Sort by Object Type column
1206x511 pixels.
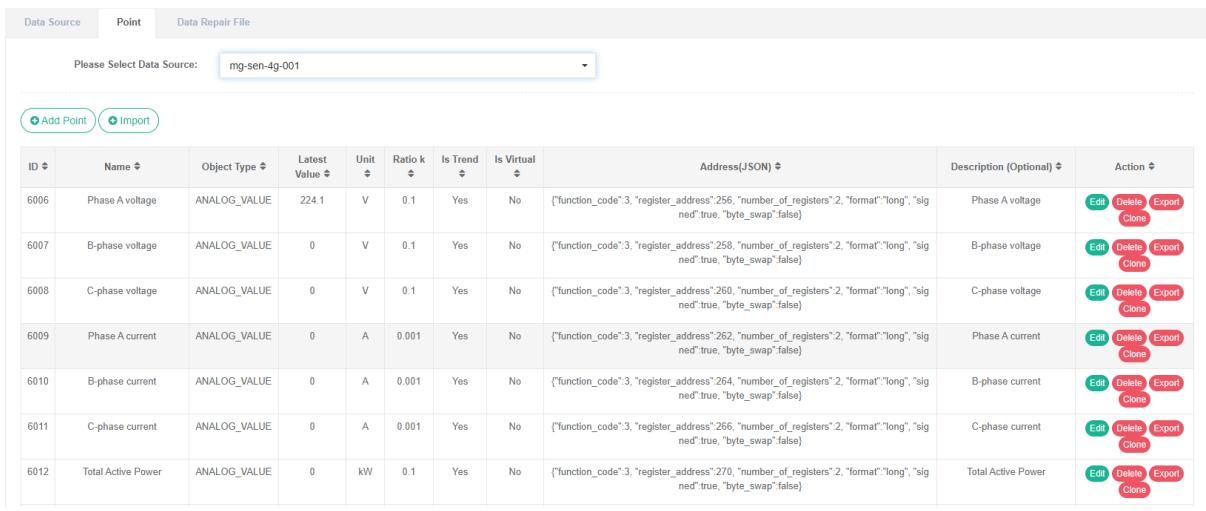coord(235,165)
